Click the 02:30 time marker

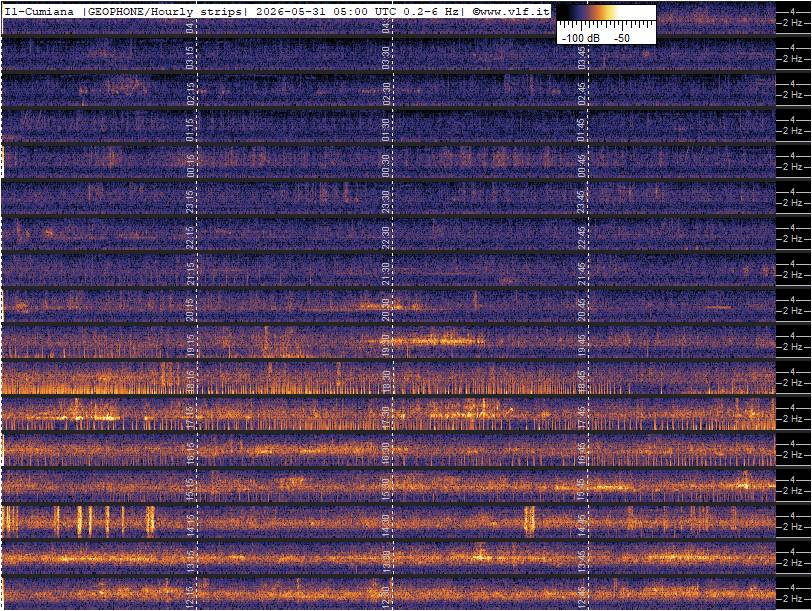(x=385, y=94)
